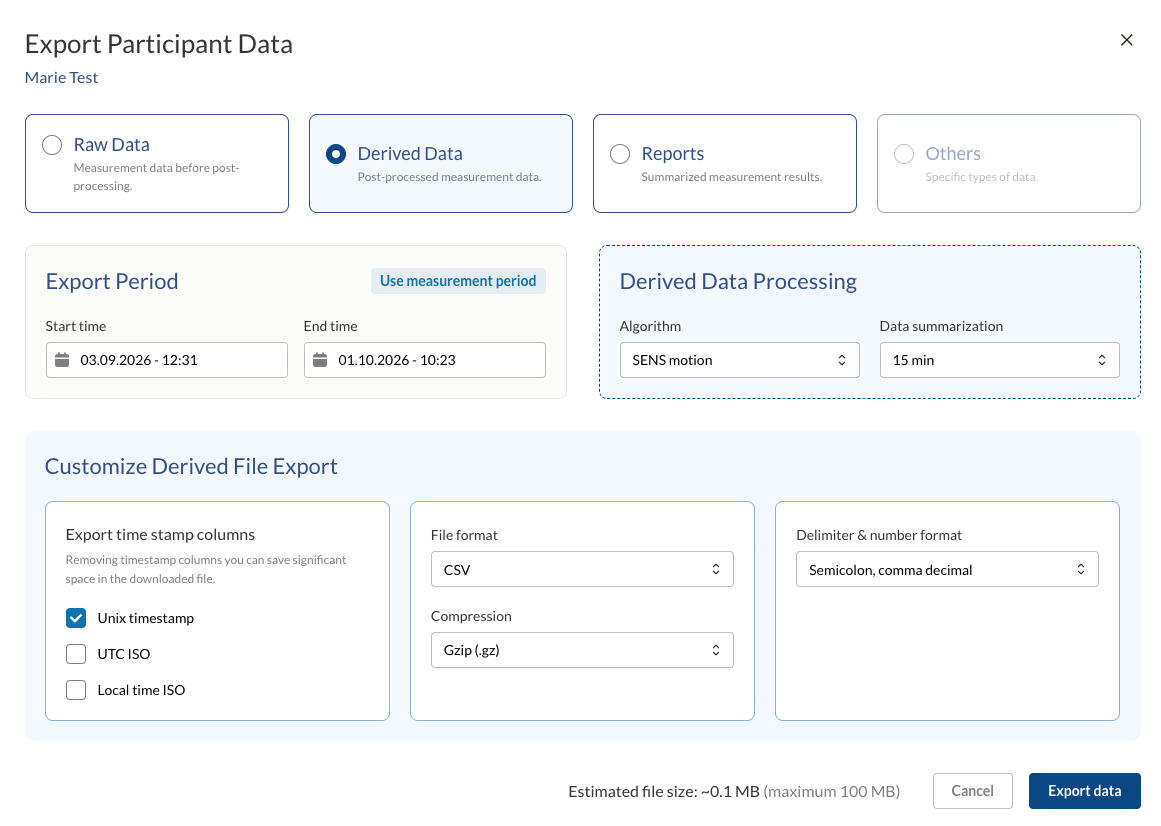Screen dimensions: 1161x826
Task: Select the Derived Data radio button
Action: [x=336, y=154]
